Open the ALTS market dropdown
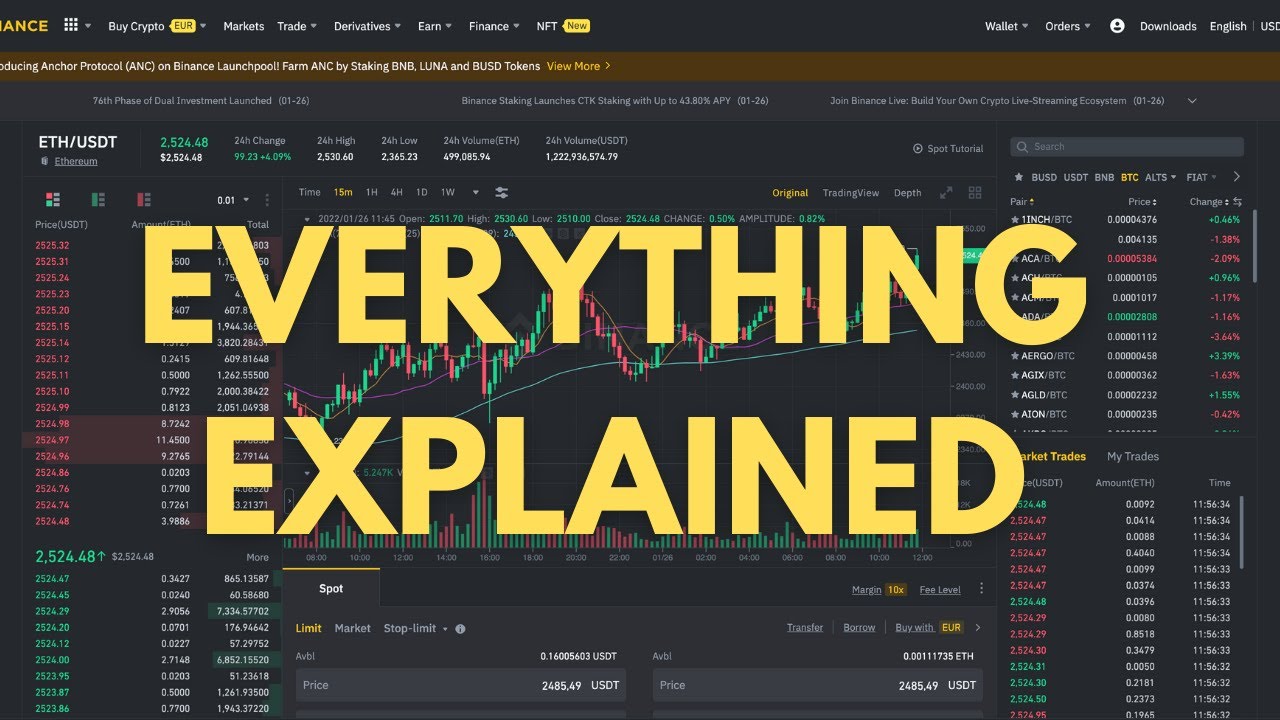 [x=1161, y=177]
